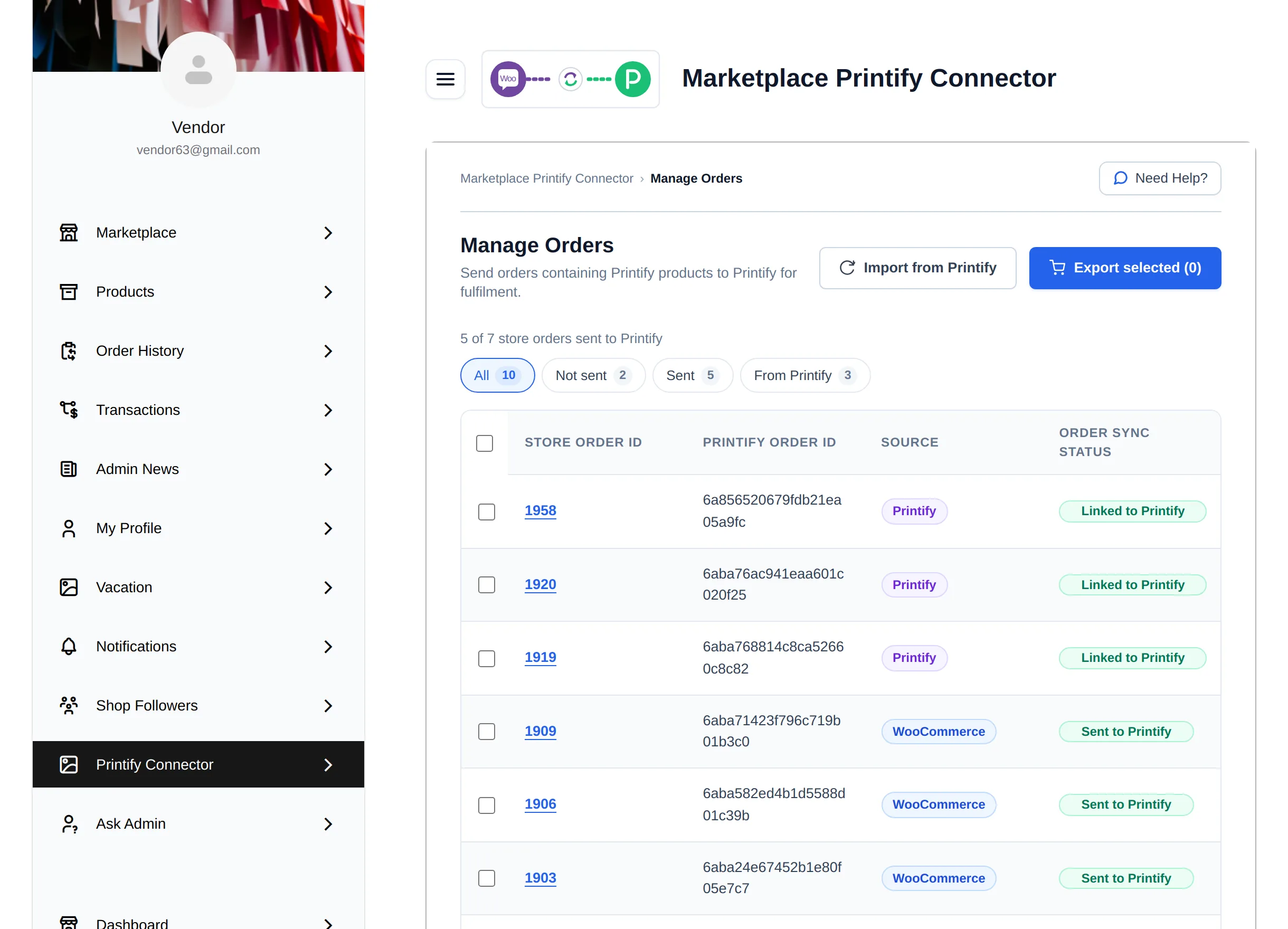Click the vendor avatar placeholder

tap(198, 69)
